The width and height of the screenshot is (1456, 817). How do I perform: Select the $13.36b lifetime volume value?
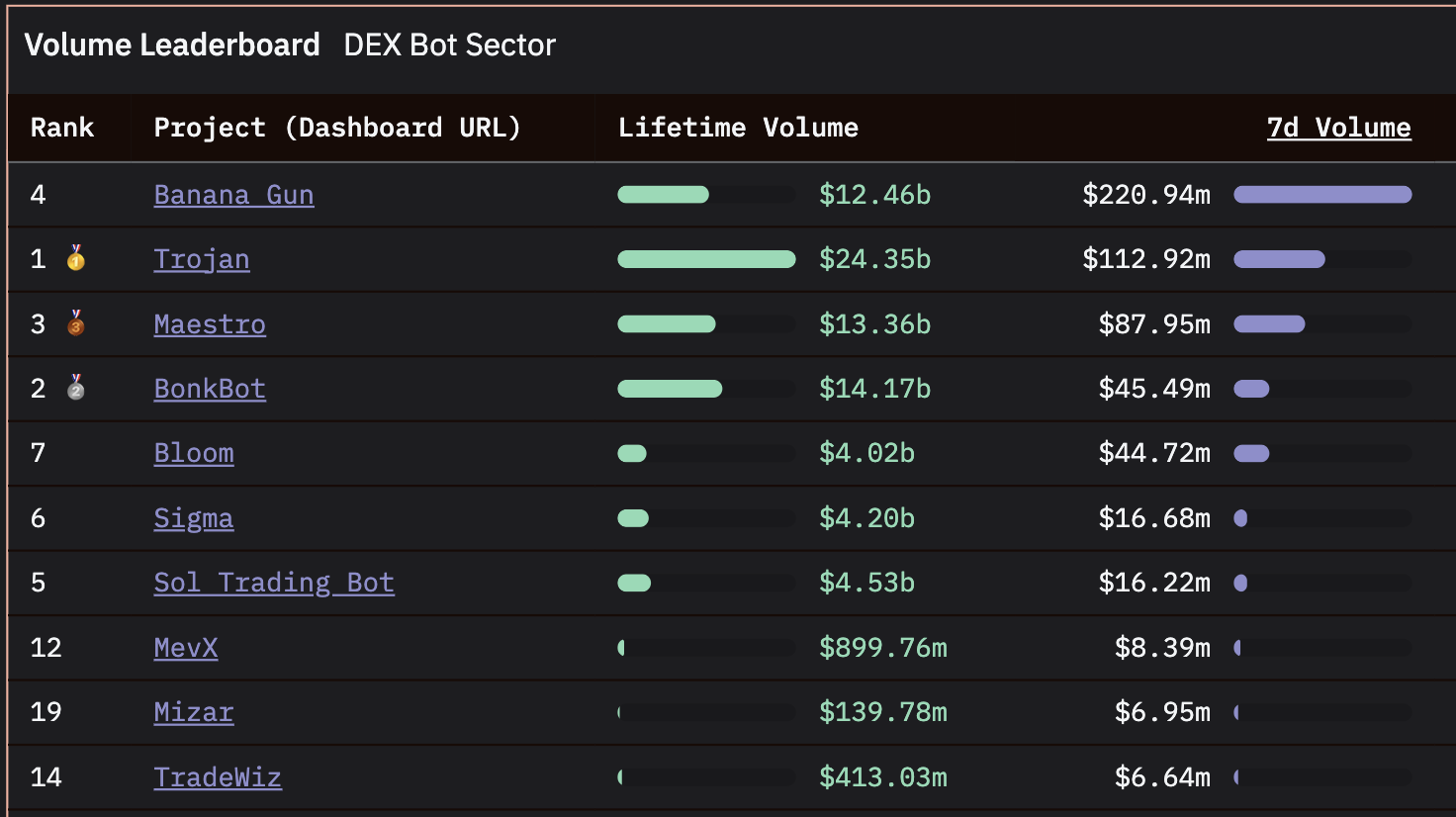click(x=874, y=324)
